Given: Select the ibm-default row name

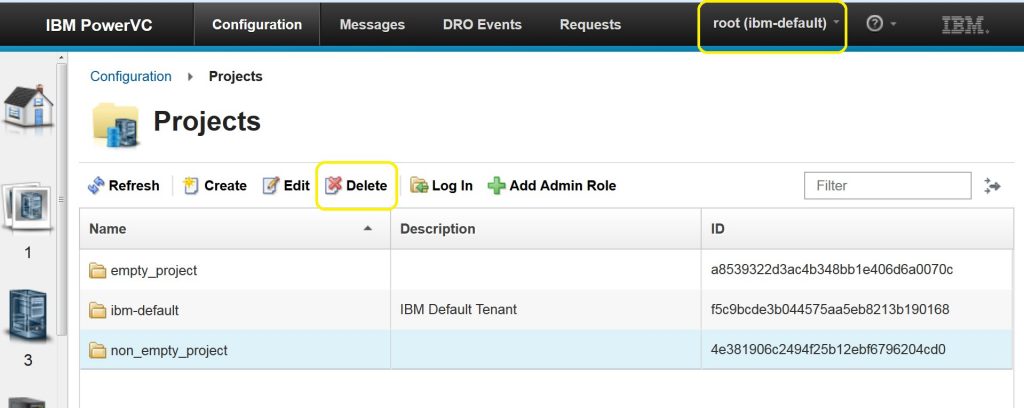Looking at the screenshot, I should pos(144,310).
